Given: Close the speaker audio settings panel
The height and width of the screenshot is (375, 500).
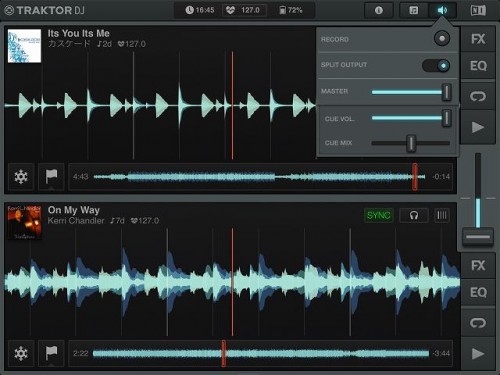Looking at the screenshot, I should pyautogui.click(x=442, y=10).
